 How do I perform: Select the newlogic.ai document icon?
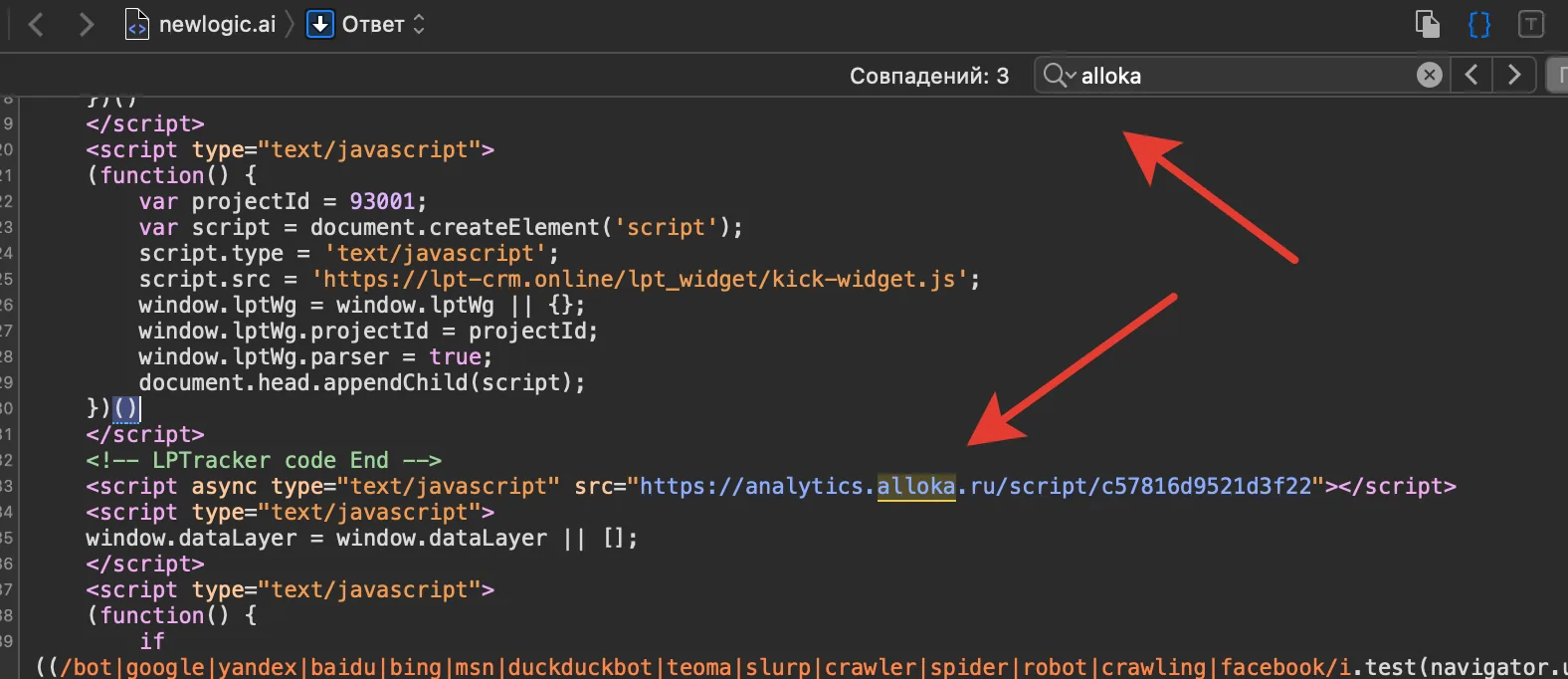(136, 24)
